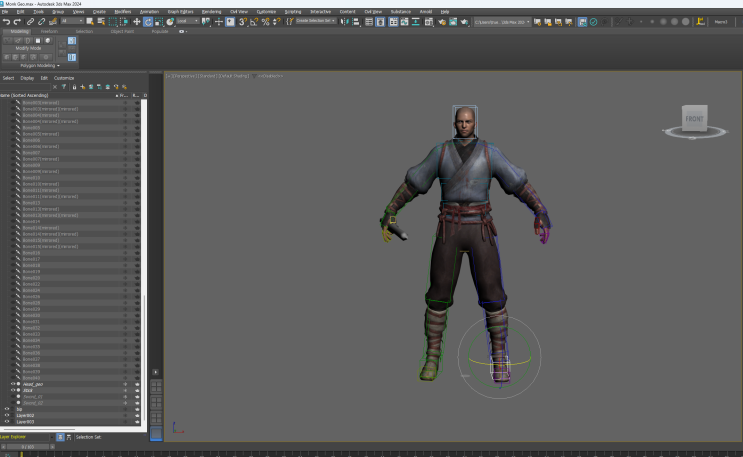Screen dimensions: 743x457
Task: Toggle the Scene Explorer toolbar icon
Action: 369,22
